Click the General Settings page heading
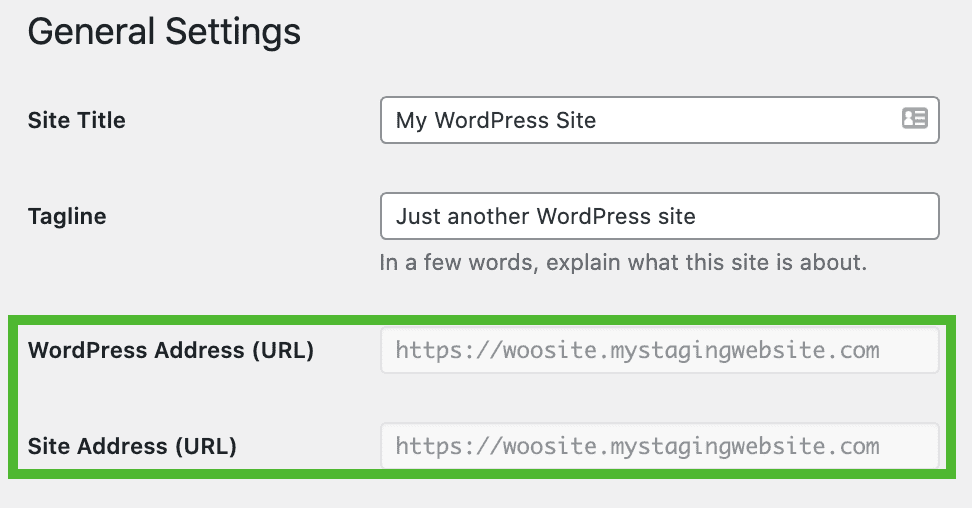Image resolution: width=972 pixels, height=508 pixels. 164,32
